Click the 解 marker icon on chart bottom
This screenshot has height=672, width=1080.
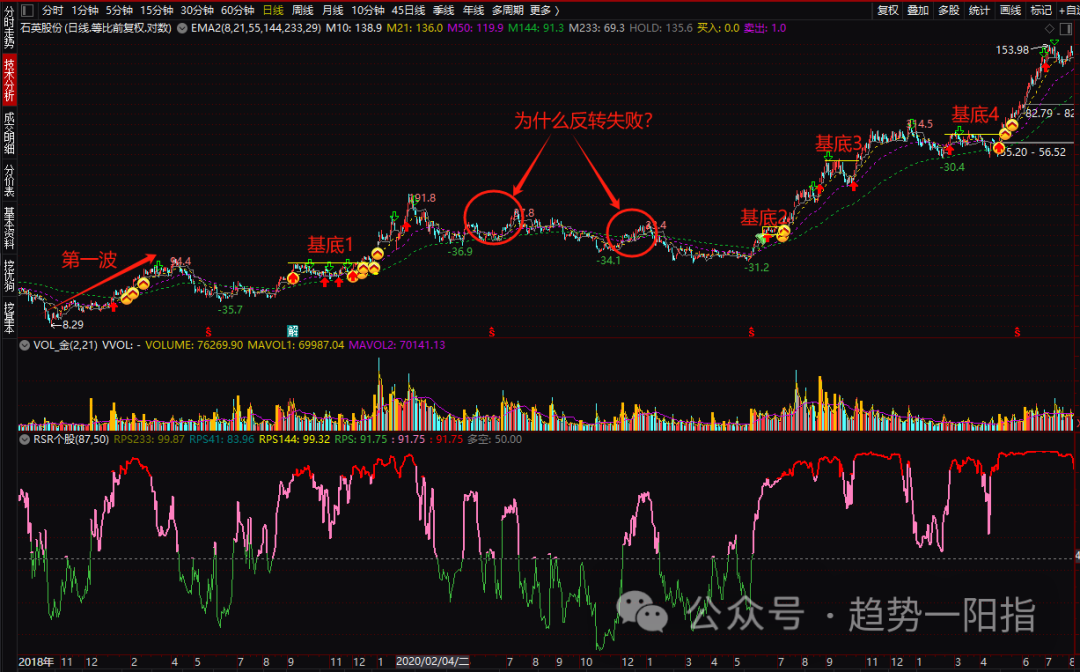pos(292,330)
